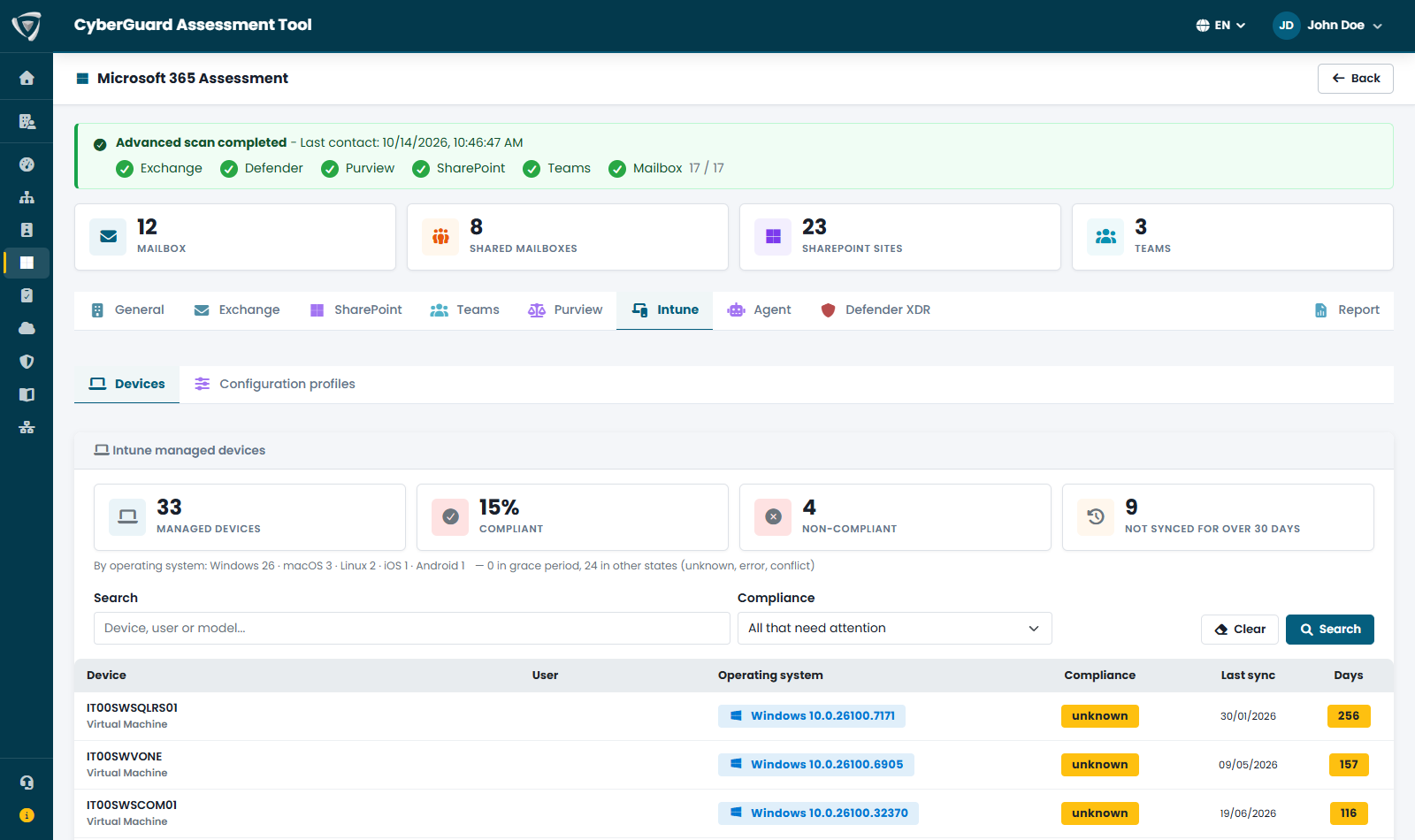Open the Report link
This screenshot has width=1415, height=840.
pyautogui.click(x=1346, y=310)
